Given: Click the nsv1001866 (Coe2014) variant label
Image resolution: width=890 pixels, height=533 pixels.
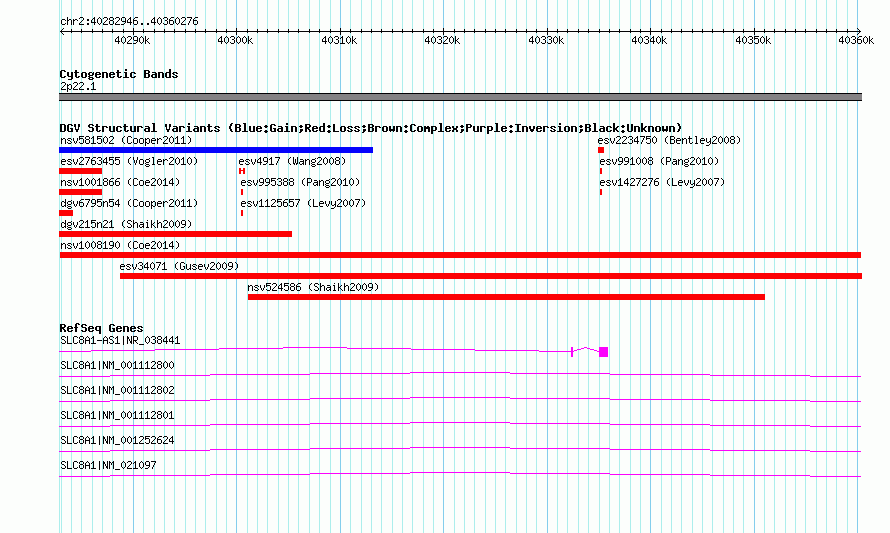Looking at the screenshot, I should [120, 182].
